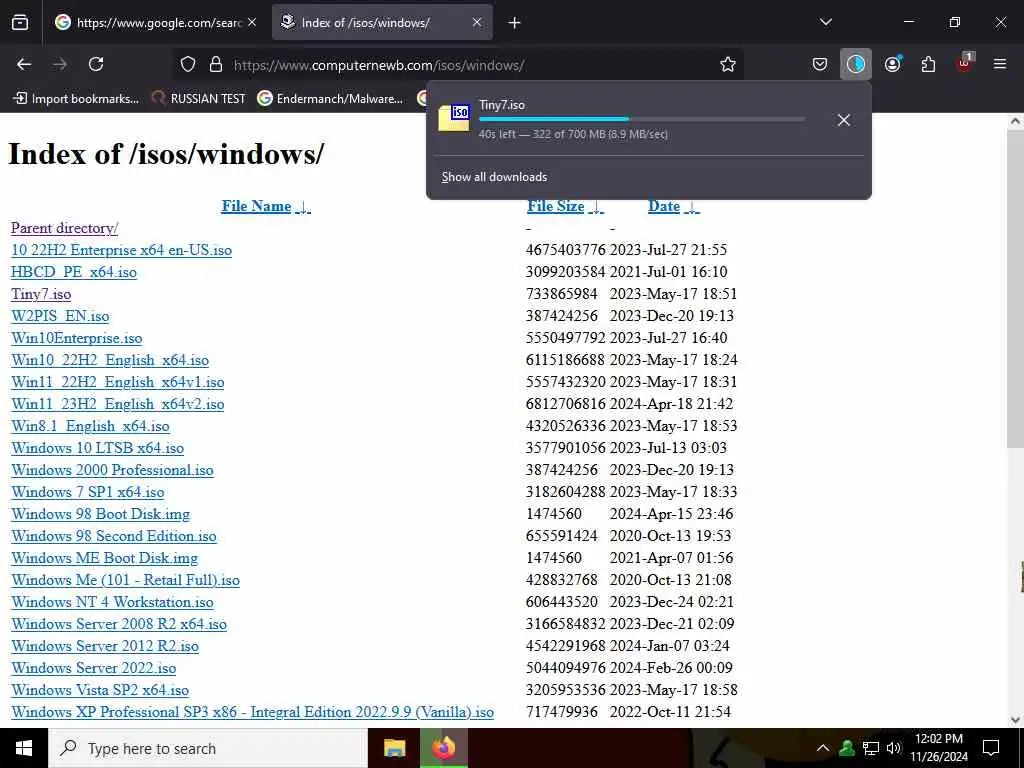1024x768 pixels.
Task: Open the hamburger application menu
Action: point(1000,64)
